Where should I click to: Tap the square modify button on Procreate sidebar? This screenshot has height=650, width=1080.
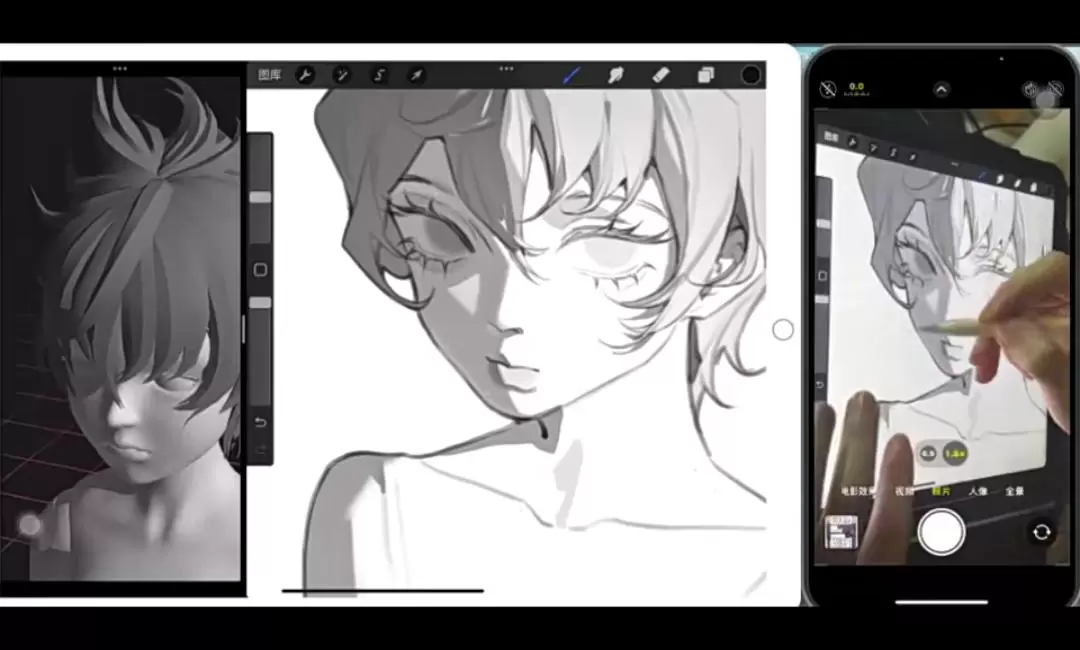[260, 270]
